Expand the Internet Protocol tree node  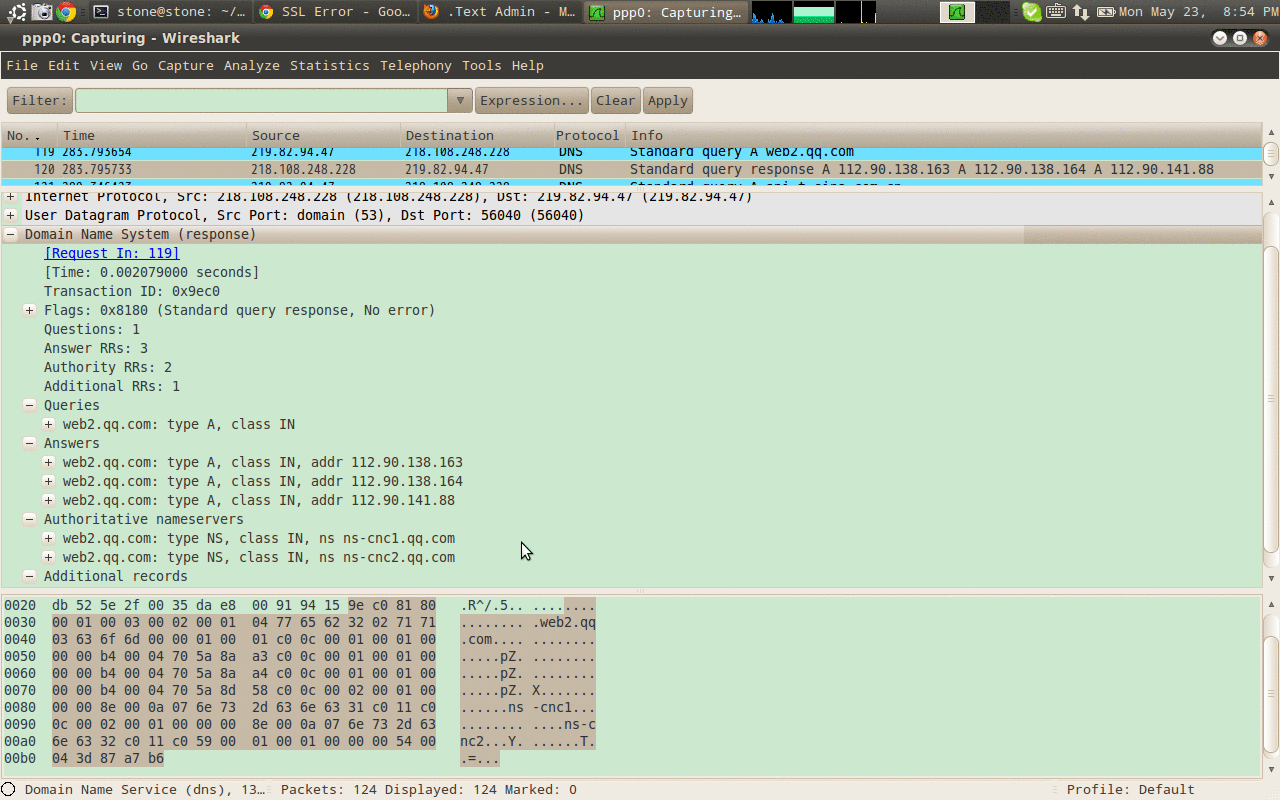[11, 197]
